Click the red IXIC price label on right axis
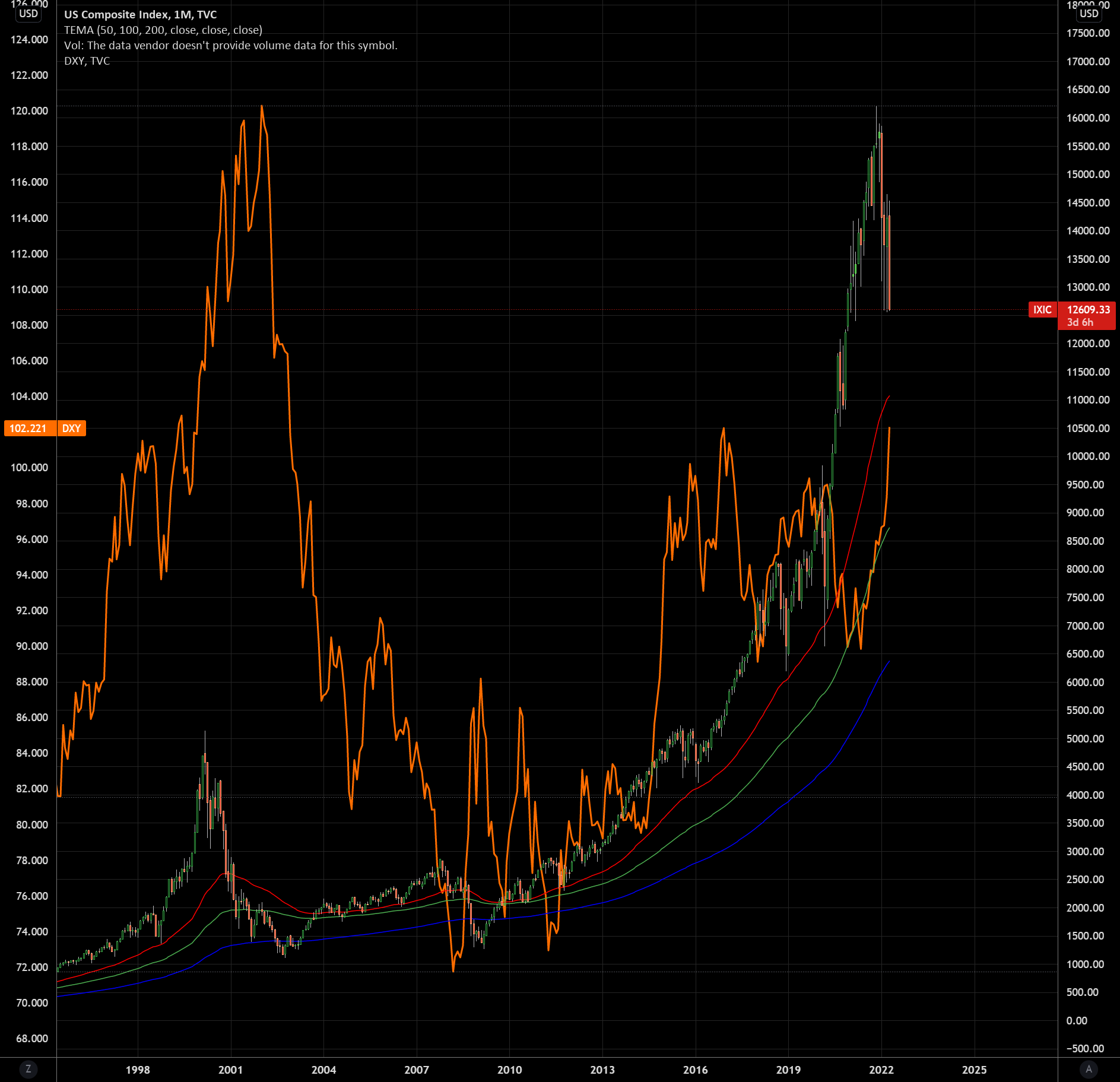Viewport: 1120px width, 1082px height. [x=1043, y=310]
